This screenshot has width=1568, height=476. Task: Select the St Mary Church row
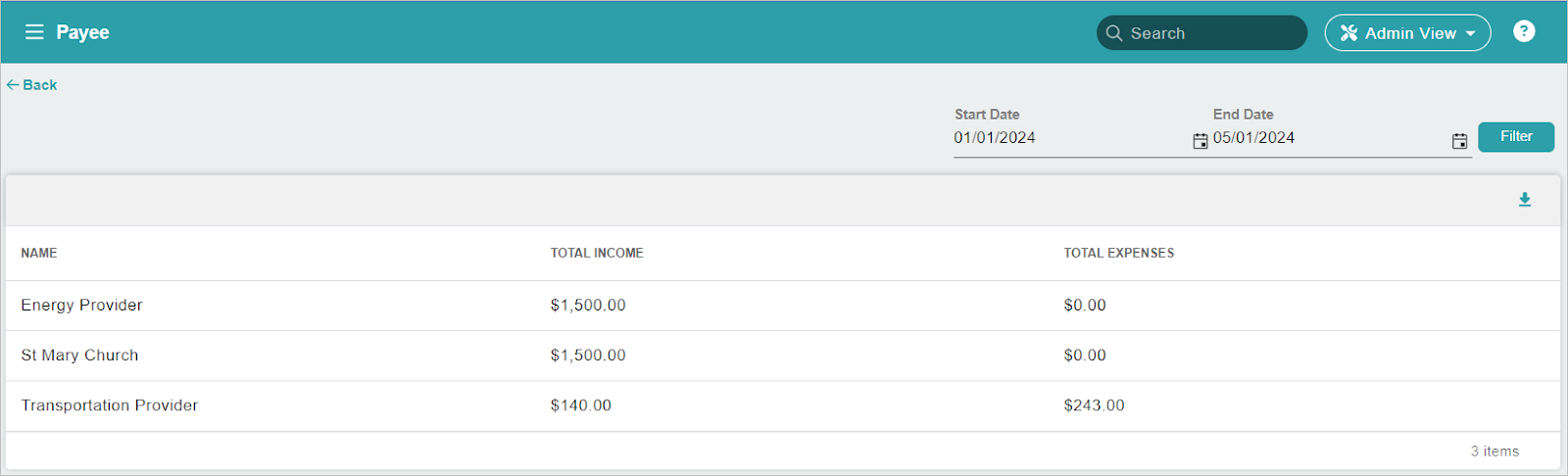80,356
